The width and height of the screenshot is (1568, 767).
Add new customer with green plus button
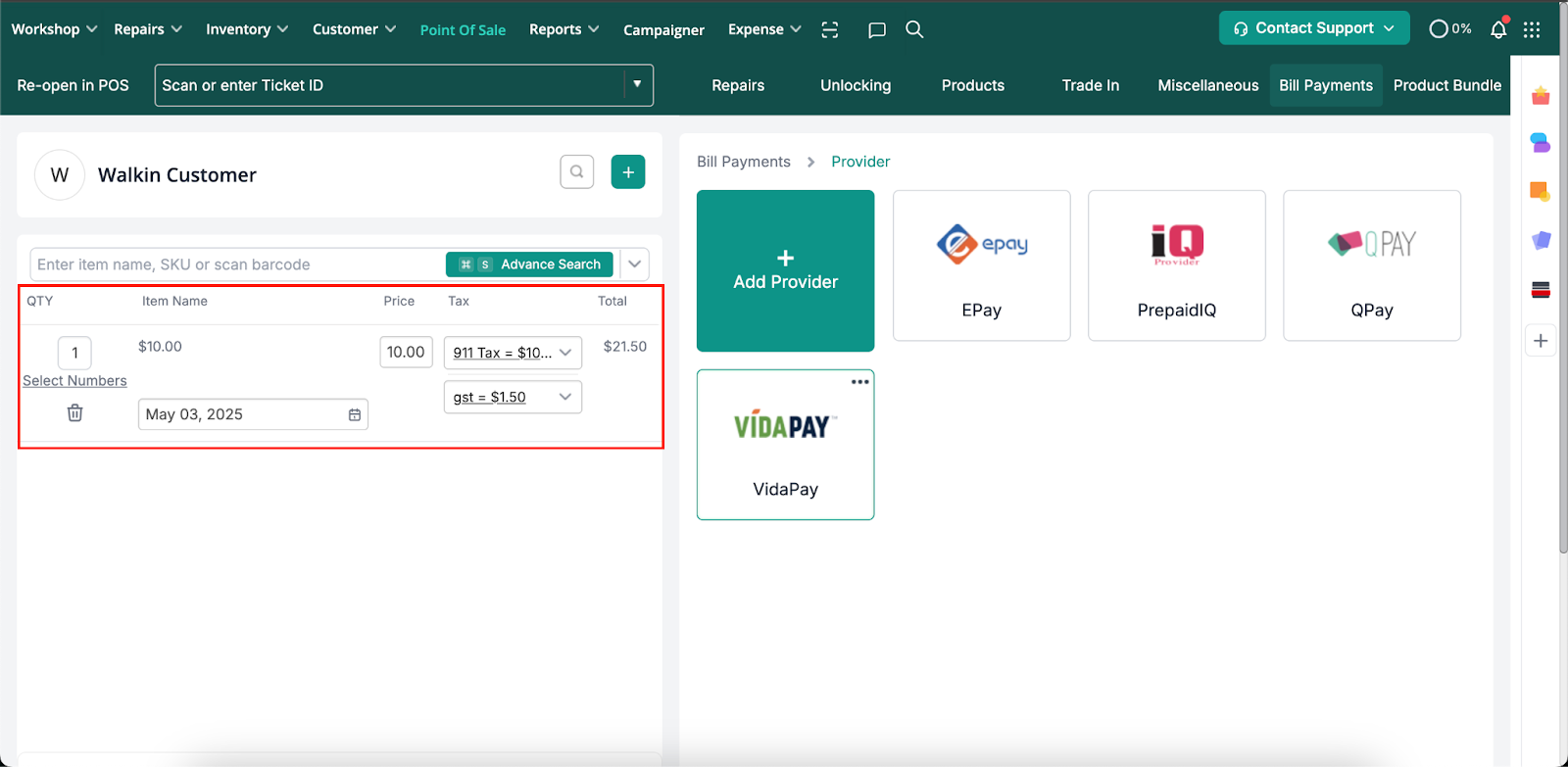point(628,172)
